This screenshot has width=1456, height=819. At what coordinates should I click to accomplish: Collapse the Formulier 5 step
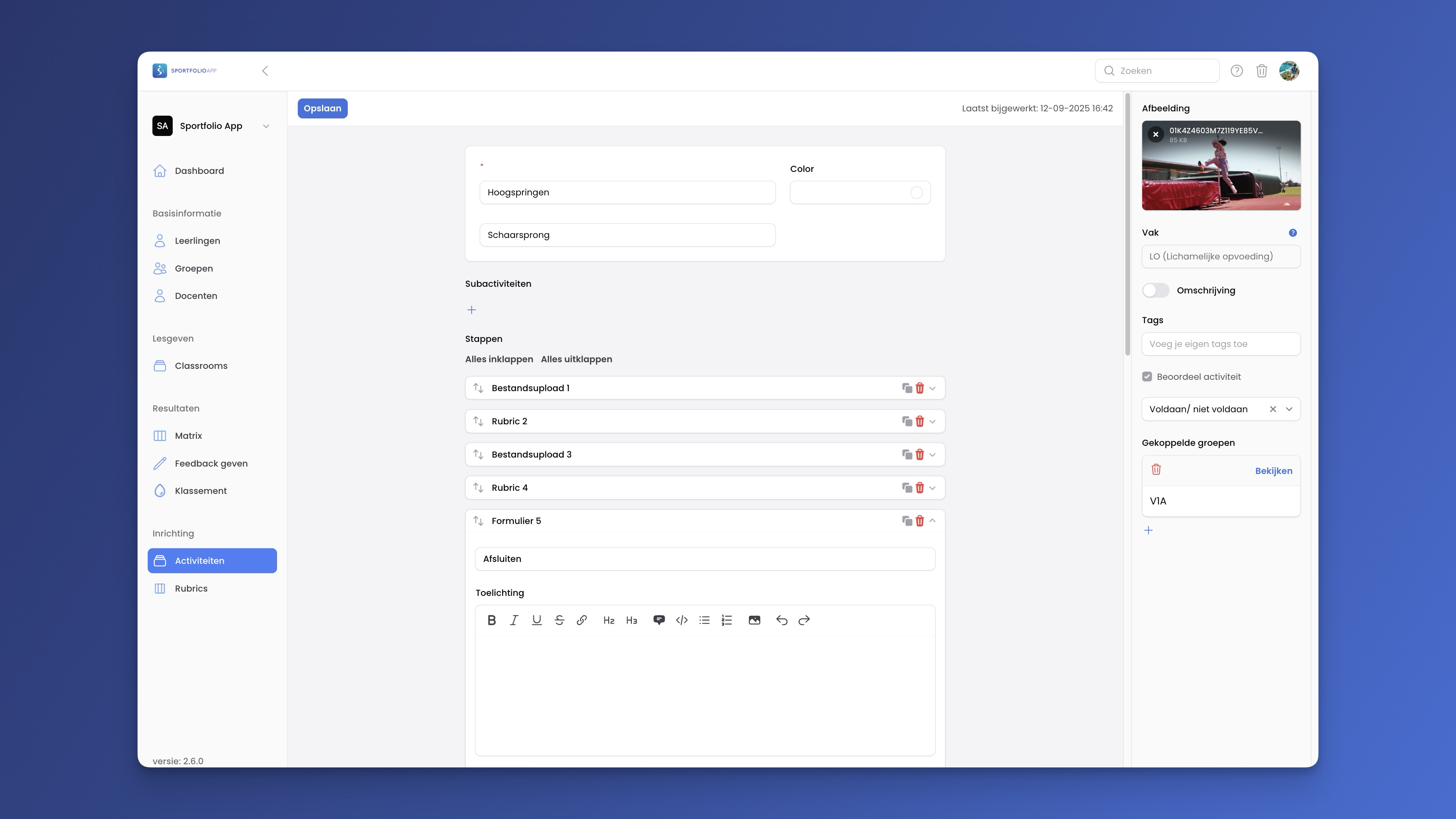tap(933, 520)
